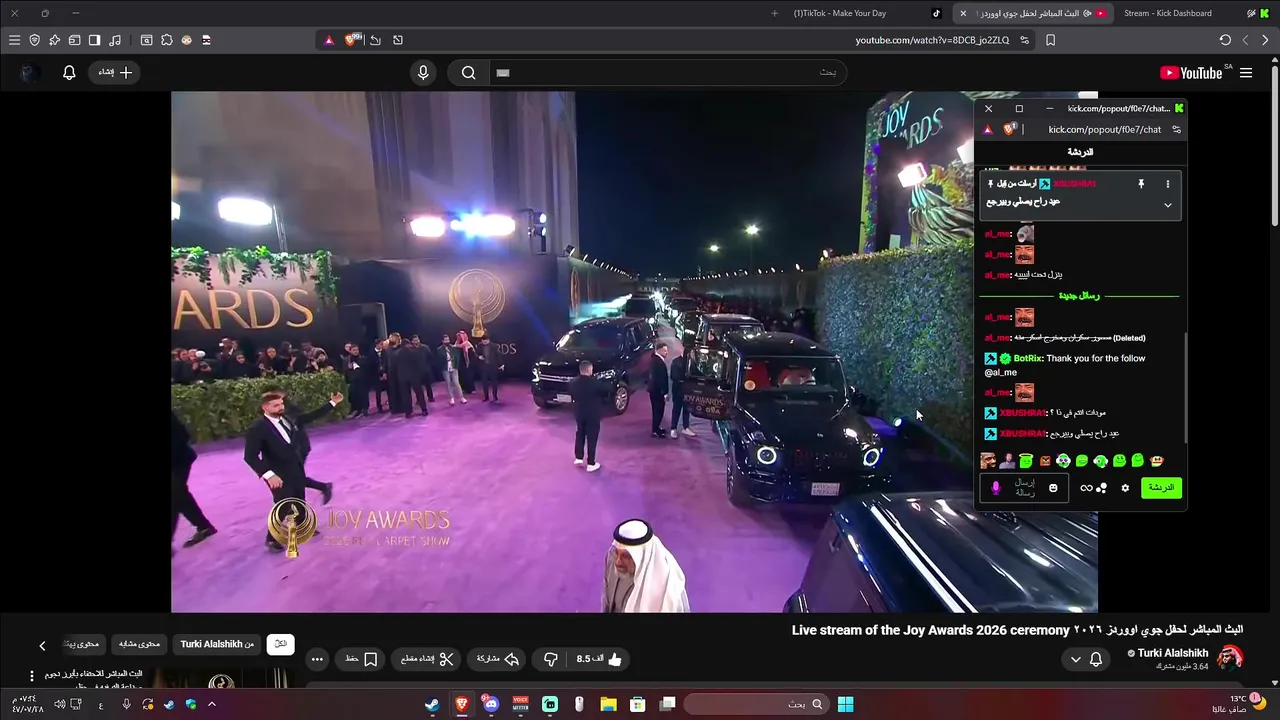Unpin the pinned chat message

click(x=1141, y=184)
